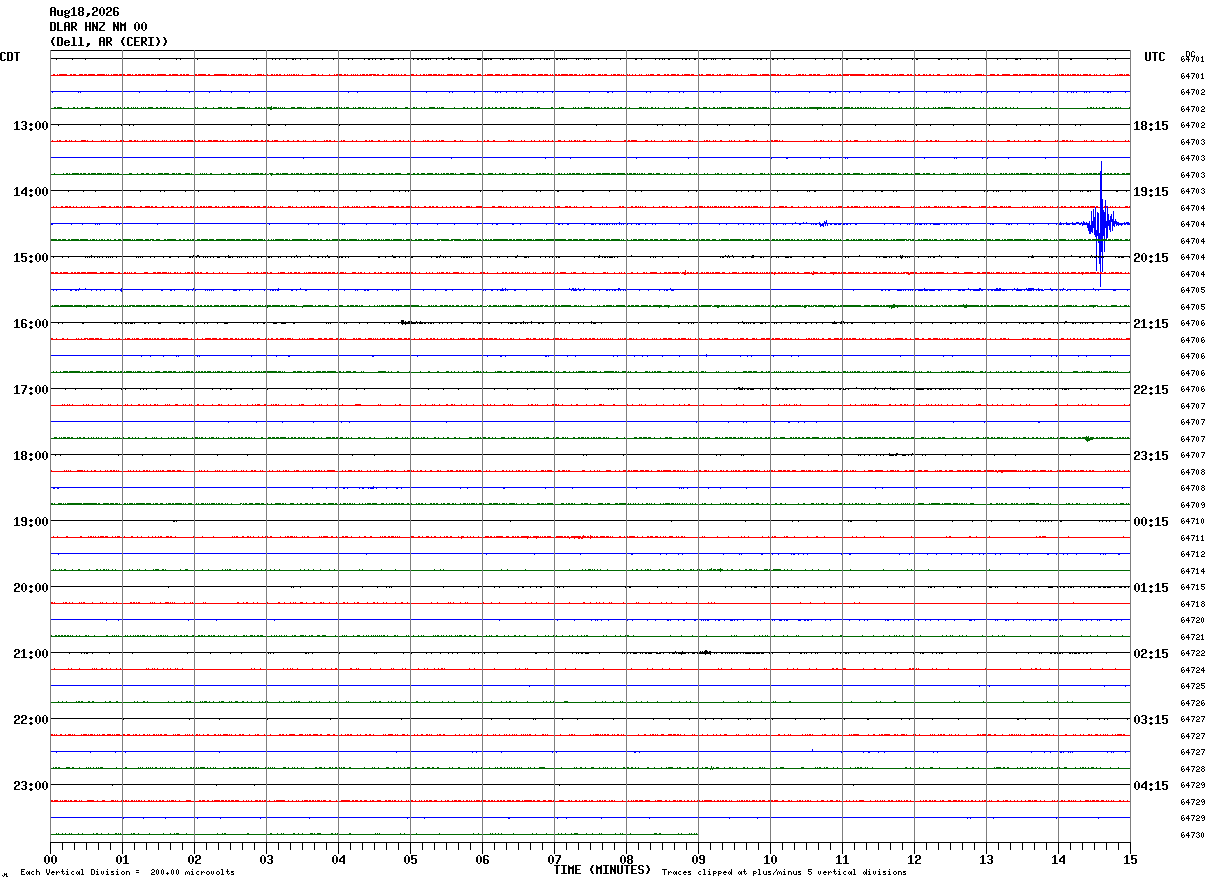Click the CDT column header
Image resolution: width=1210 pixels, height=886 pixels.
click(x=10, y=57)
